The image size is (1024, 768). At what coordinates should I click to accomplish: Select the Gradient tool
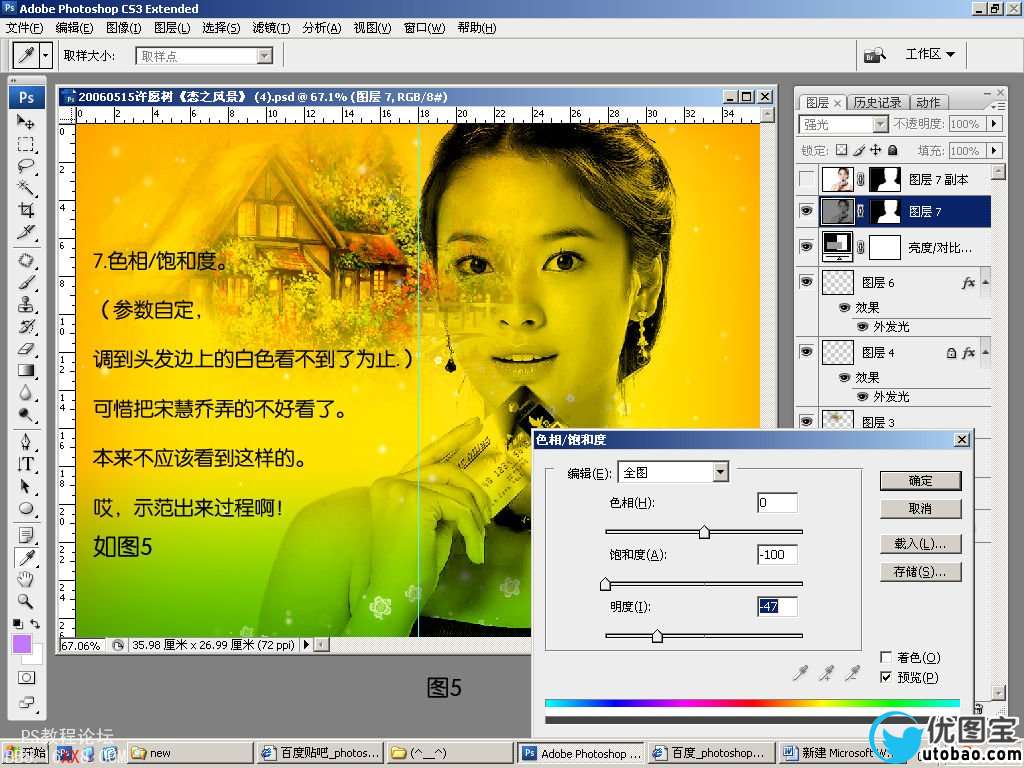tap(25, 370)
